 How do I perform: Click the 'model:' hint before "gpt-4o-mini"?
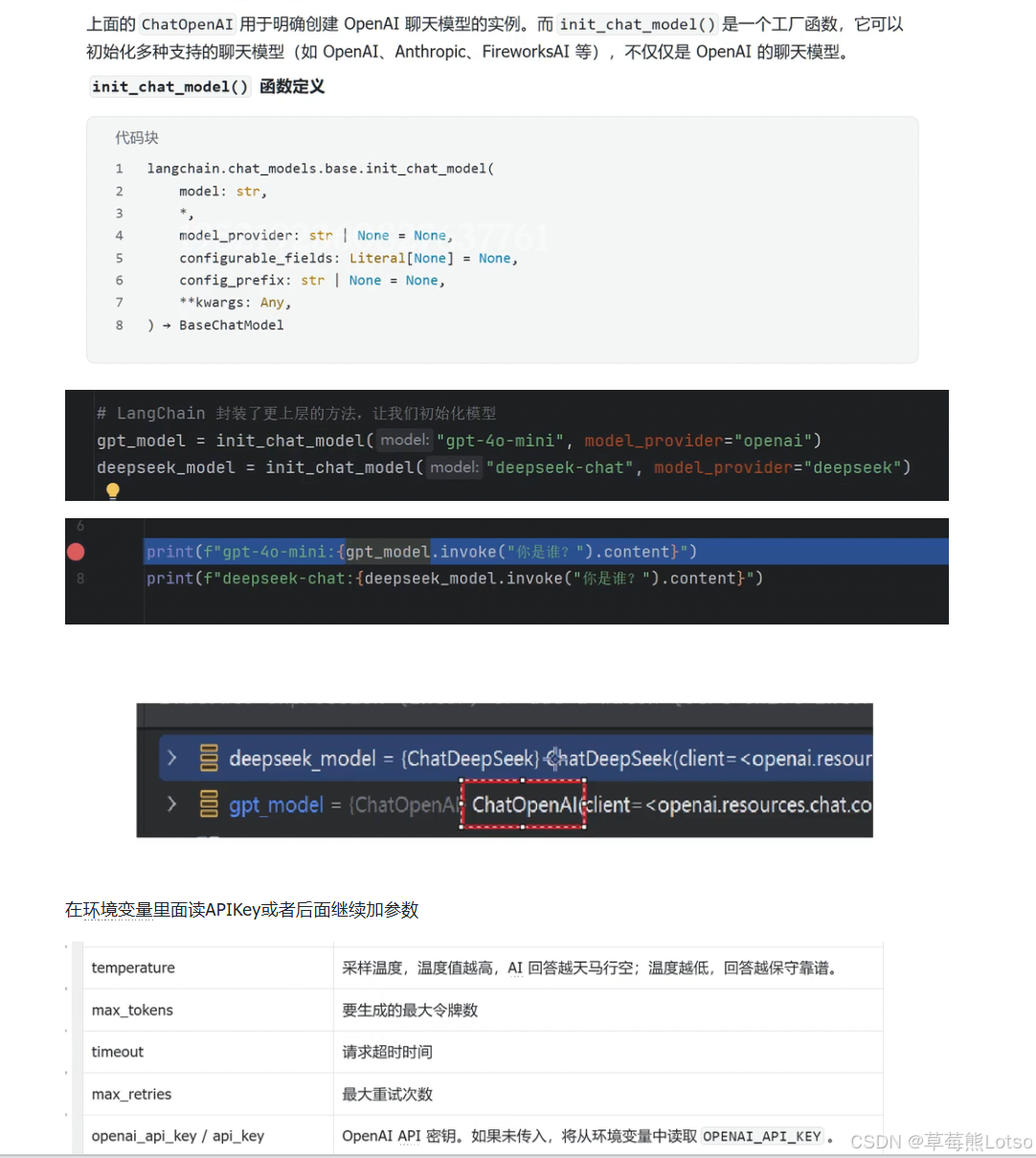[405, 441]
